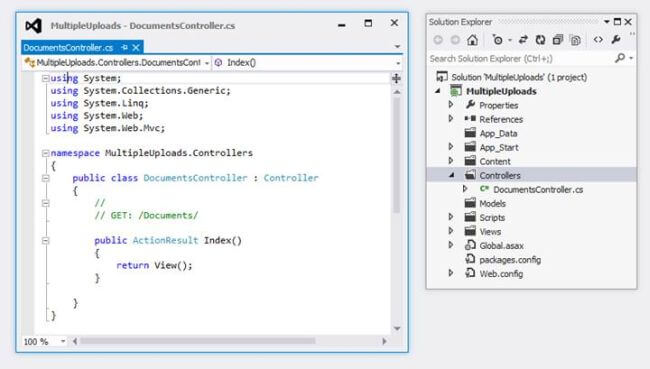The height and width of the screenshot is (369, 650).
Task: Collapse the MultipleUploads project node
Action: pyautogui.click(x=438, y=91)
